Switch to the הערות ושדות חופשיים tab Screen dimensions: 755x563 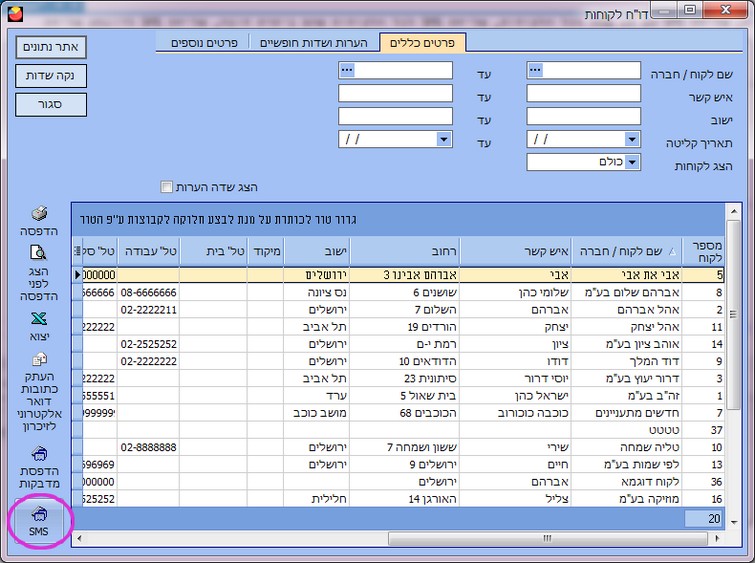click(315, 44)
